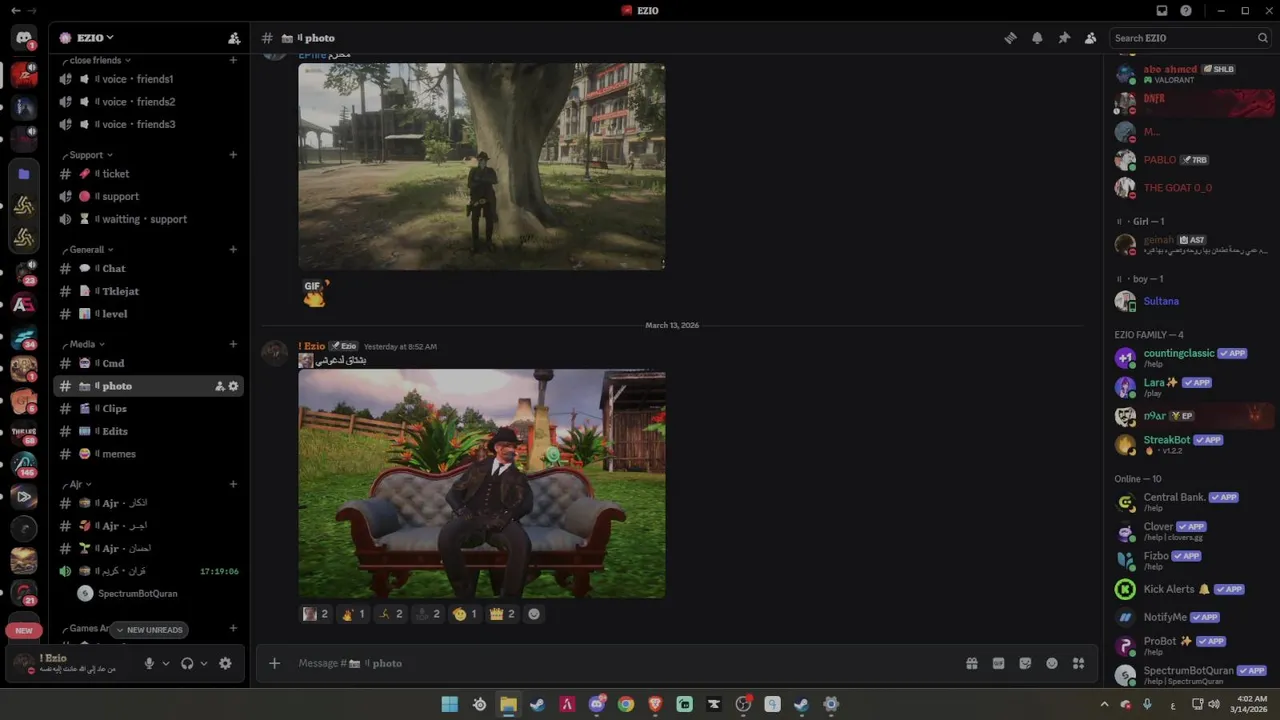The image size is (1280, 720).
Task: Collapse the Ajr category
Action: (x=77, y=484)
